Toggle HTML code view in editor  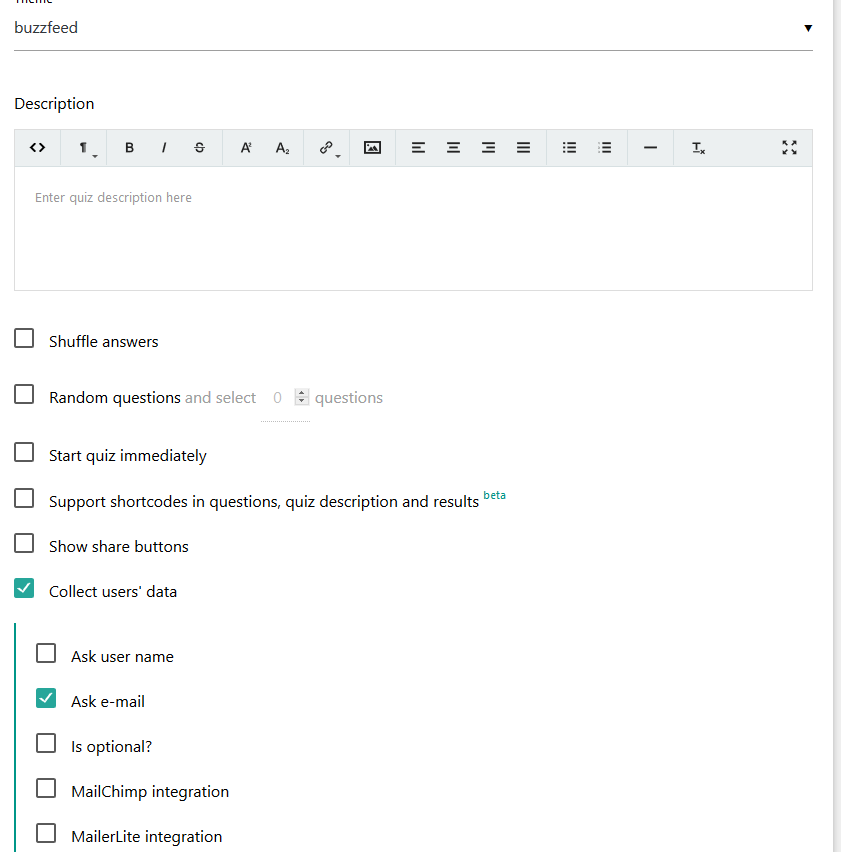point(37,148)
